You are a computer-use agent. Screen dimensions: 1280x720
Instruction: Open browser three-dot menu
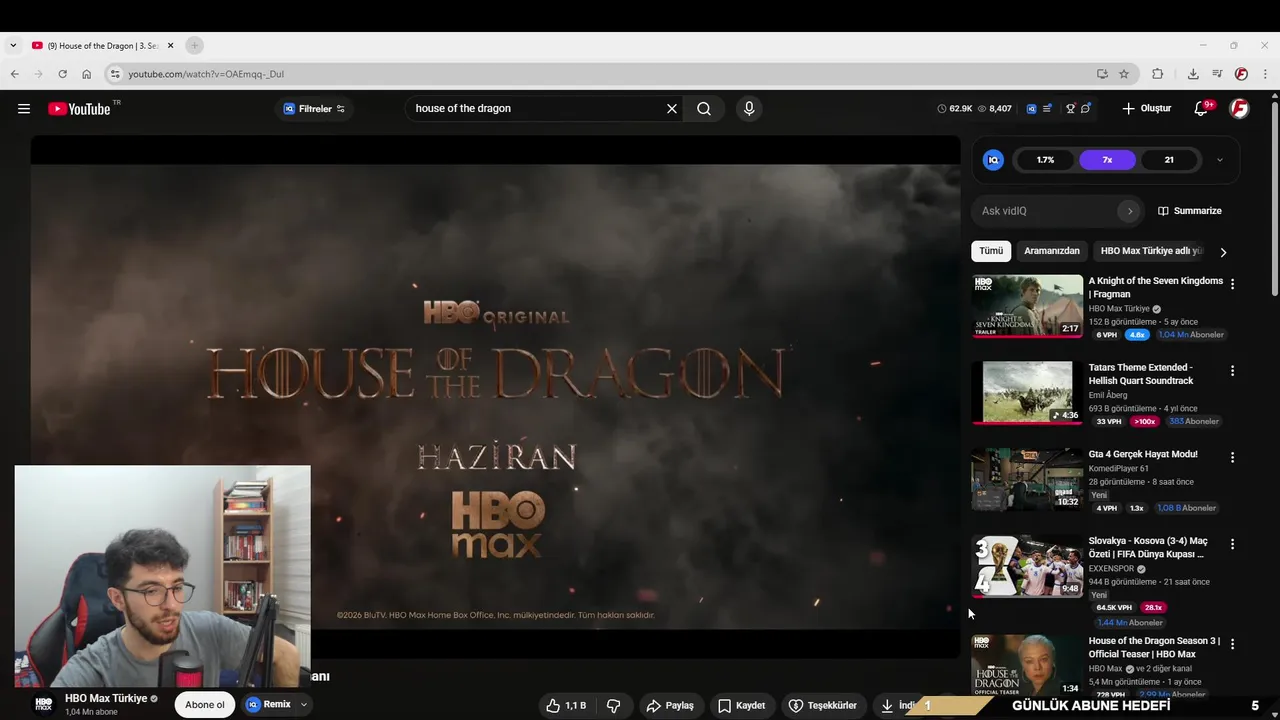pos(1265,74)
